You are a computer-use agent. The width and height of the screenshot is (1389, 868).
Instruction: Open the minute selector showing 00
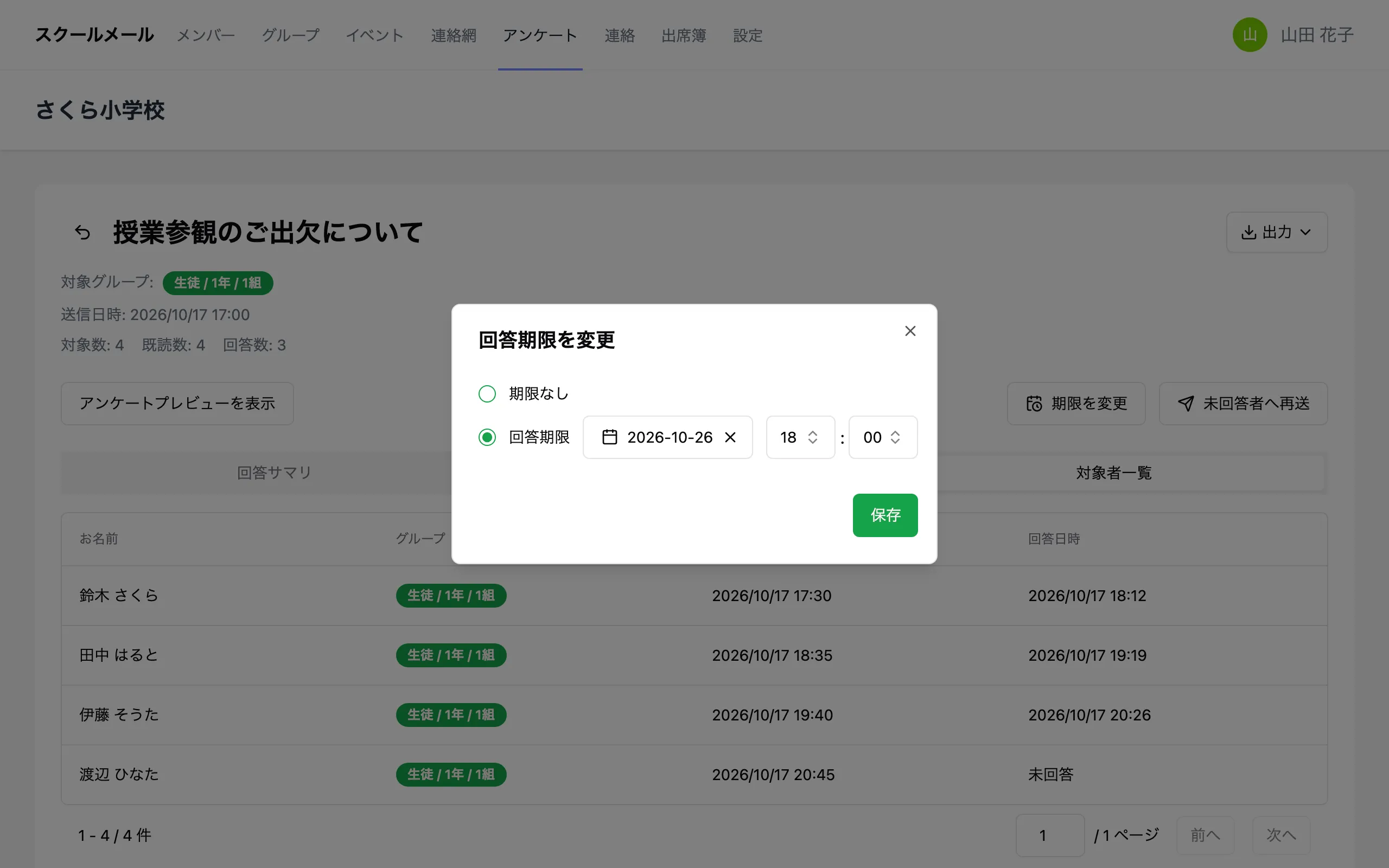point(883,437)
